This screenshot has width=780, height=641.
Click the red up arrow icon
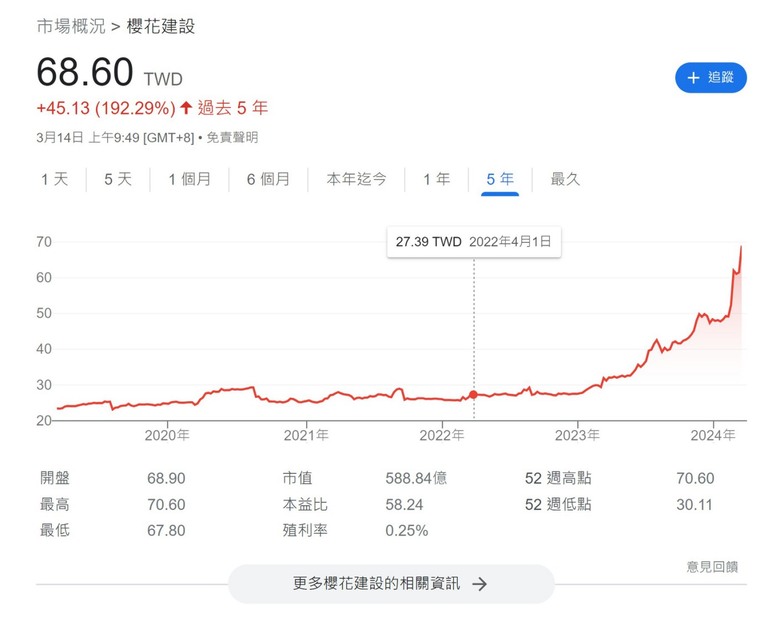pos(186,107)
